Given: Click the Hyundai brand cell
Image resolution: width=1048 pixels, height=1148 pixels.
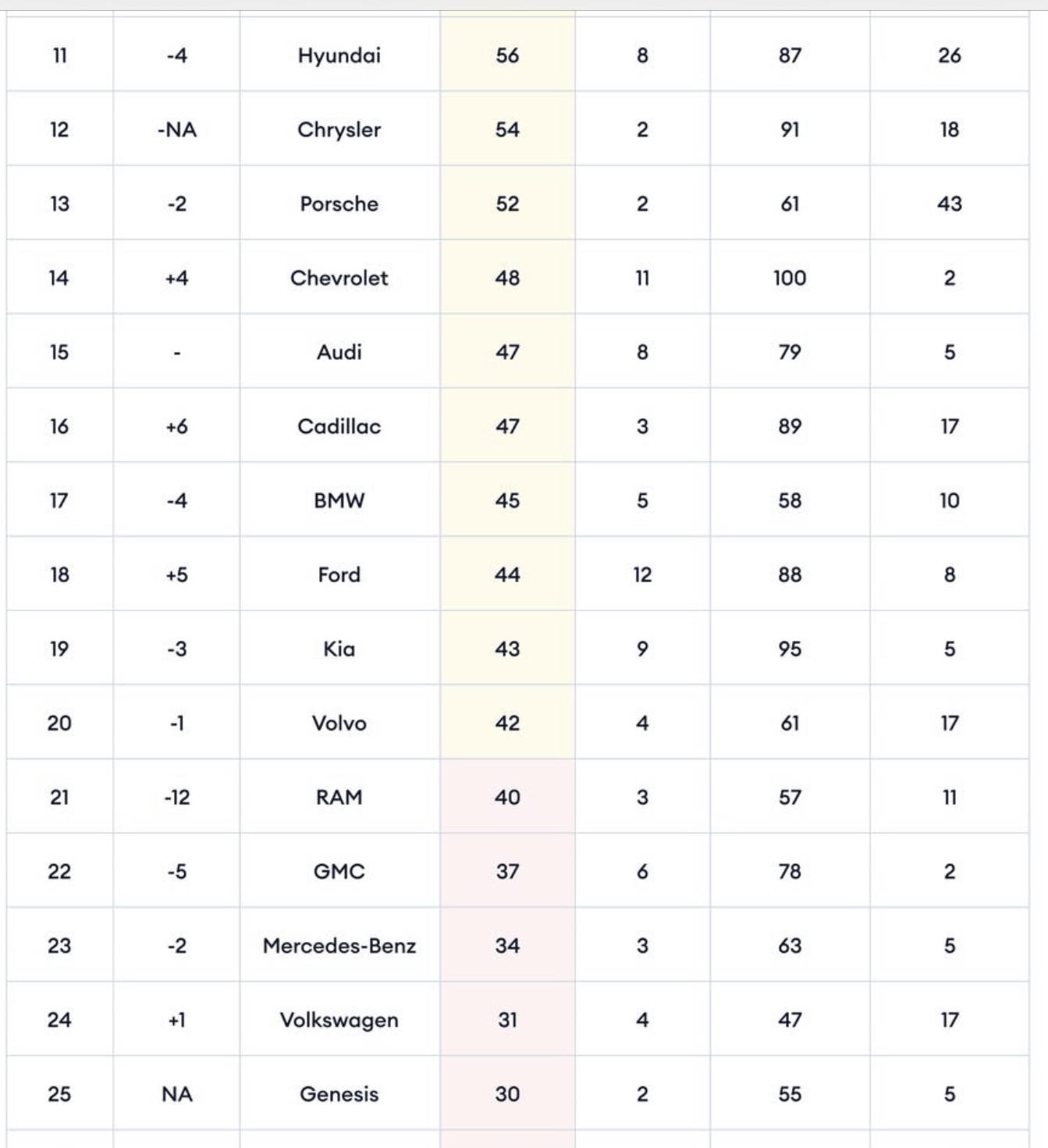Looking at the screenshot, I should point(339,55).
